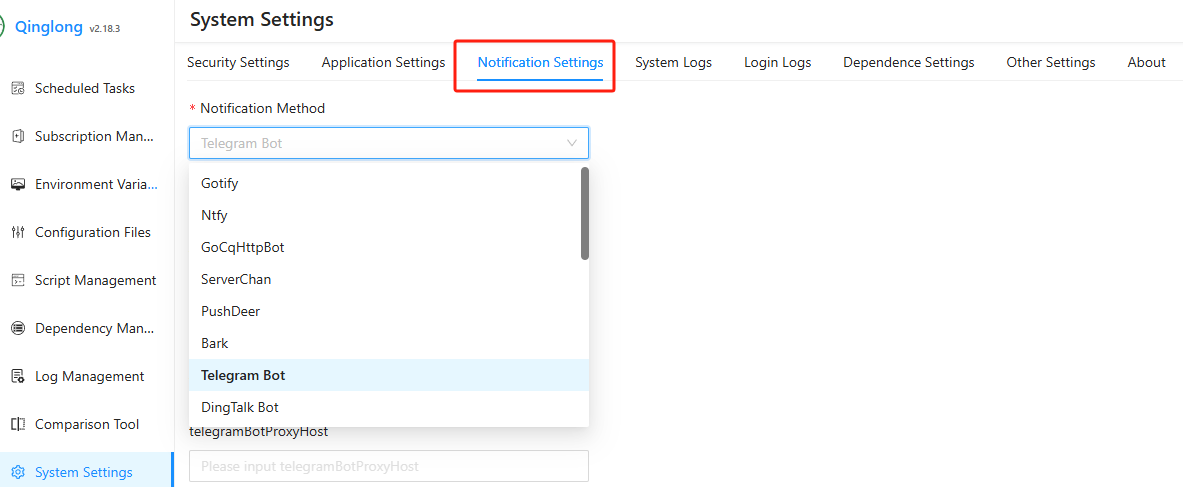Click the Comparison Tool sidebar icon
1183x487 pixels.
[x=17, y=424]
